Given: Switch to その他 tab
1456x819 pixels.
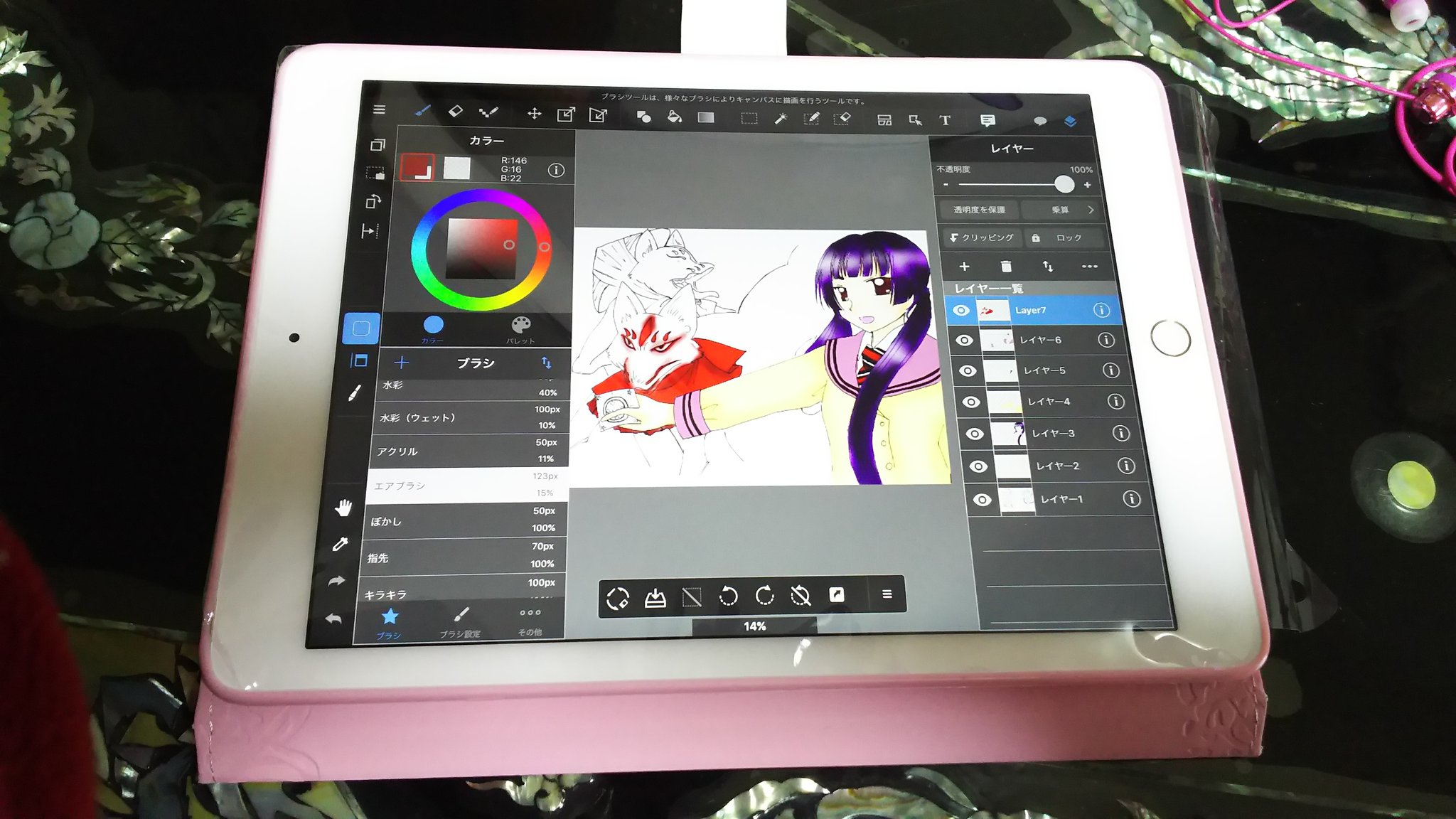Looking at the screenshot, I should pos(530,621).
